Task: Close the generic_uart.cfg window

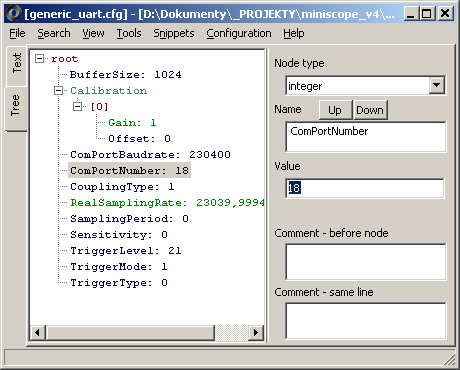Action: (445, 14)
